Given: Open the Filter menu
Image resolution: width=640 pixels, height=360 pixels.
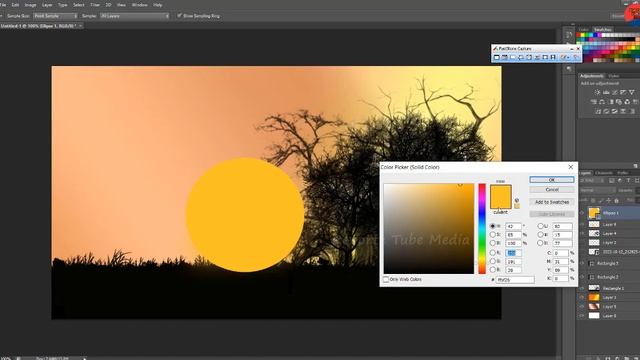Looking at the screenshot, I should [95, 5].
